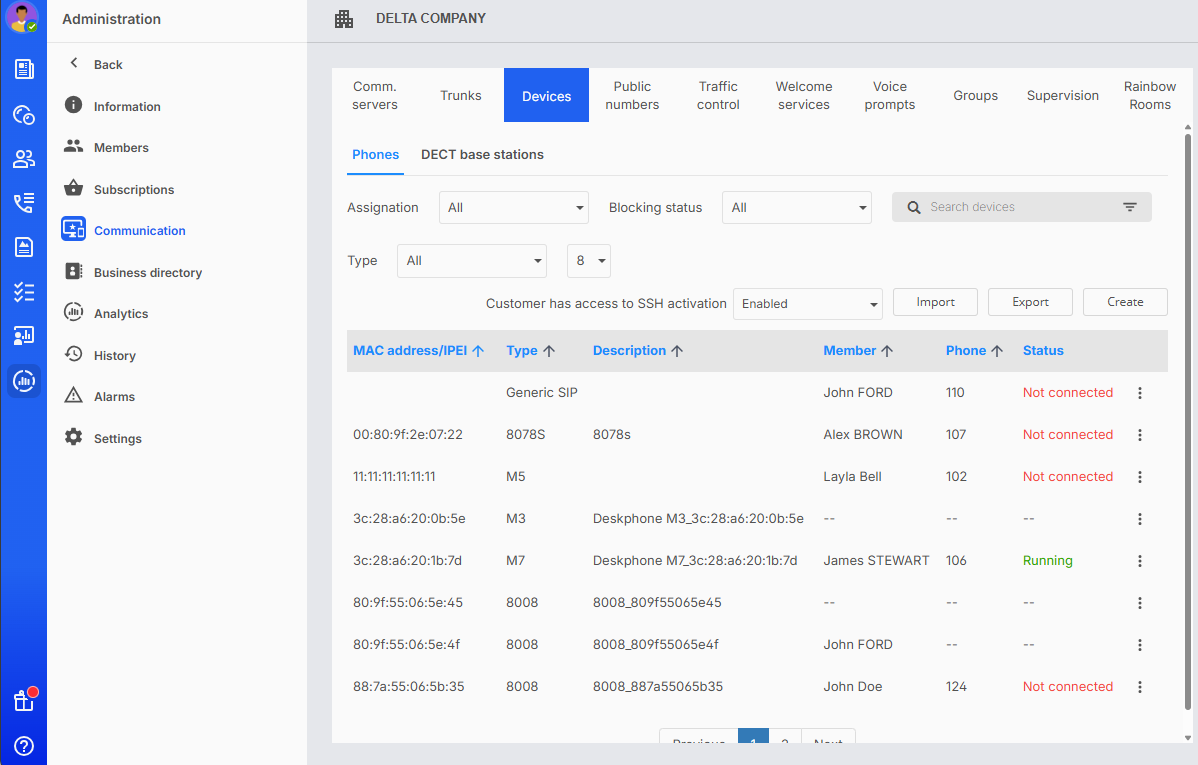Viewport: 1198px width, 765px height.
Task: Click the Create button
Action: tap(1125, 302)
